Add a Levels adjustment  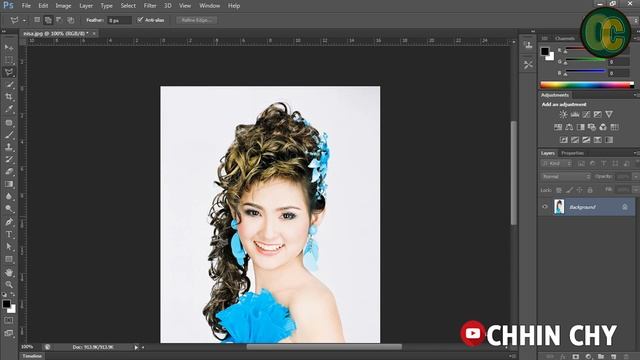[575, 114]
